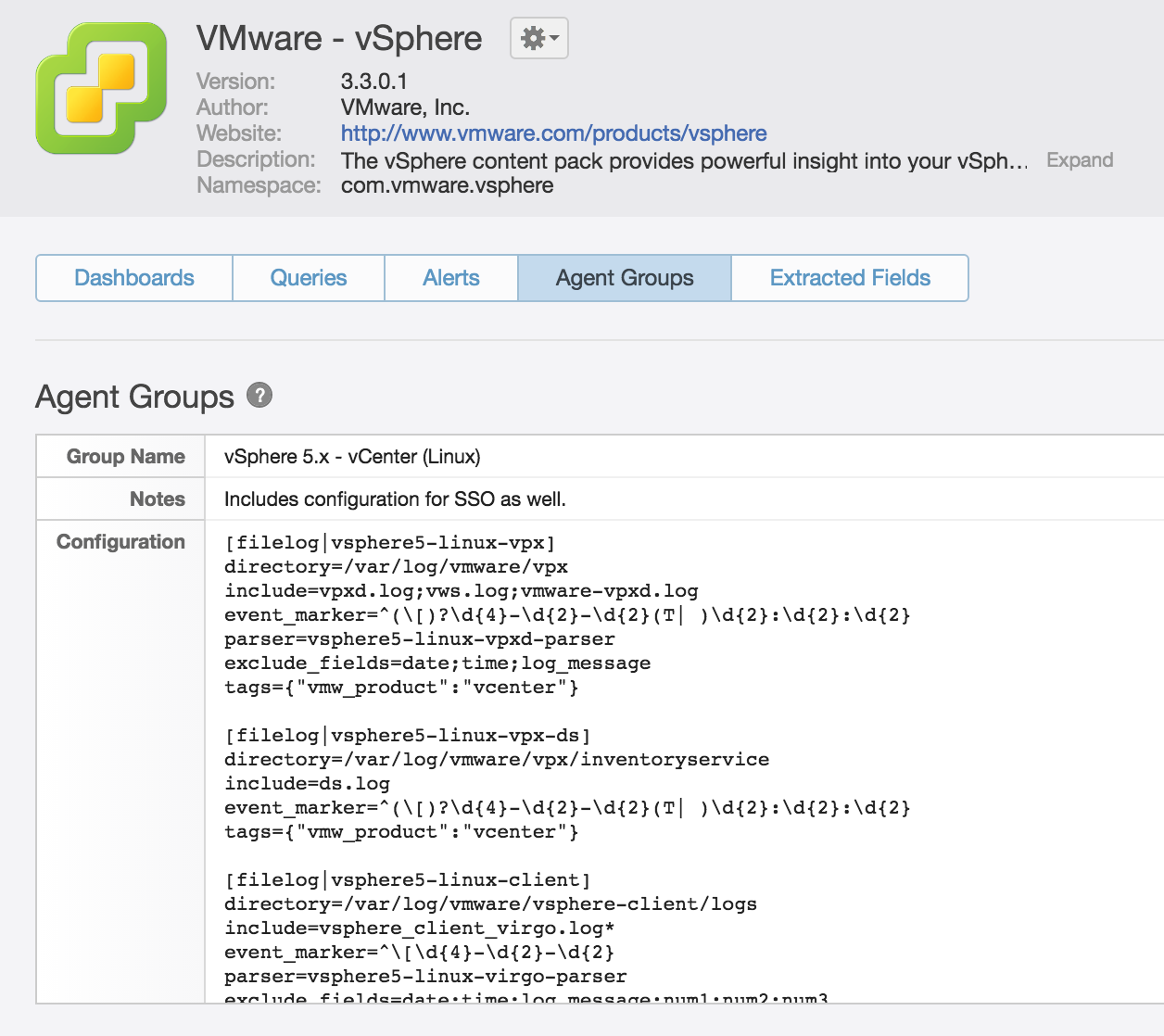Open the vmware.com vSphere website link
The height and width of the screenshot is (1036, 1164).
point(553,133)
